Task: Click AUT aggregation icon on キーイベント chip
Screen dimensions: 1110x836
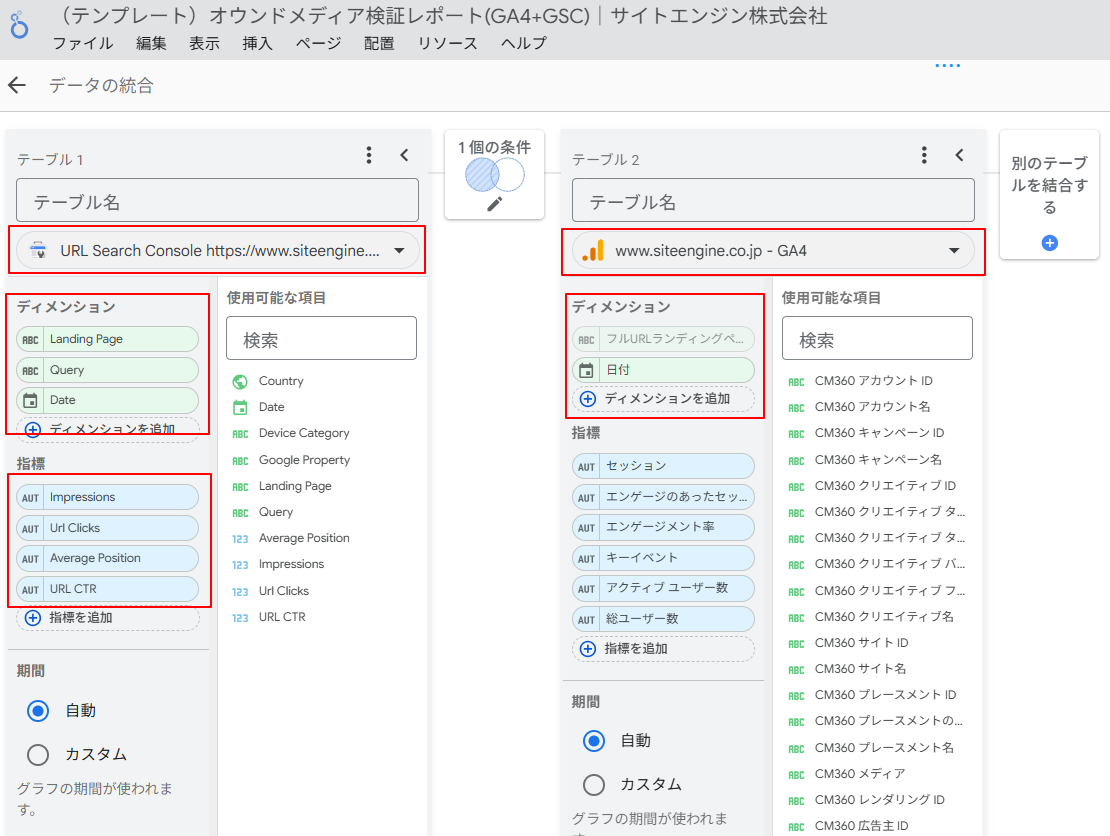Action: [x=586, y=559]
